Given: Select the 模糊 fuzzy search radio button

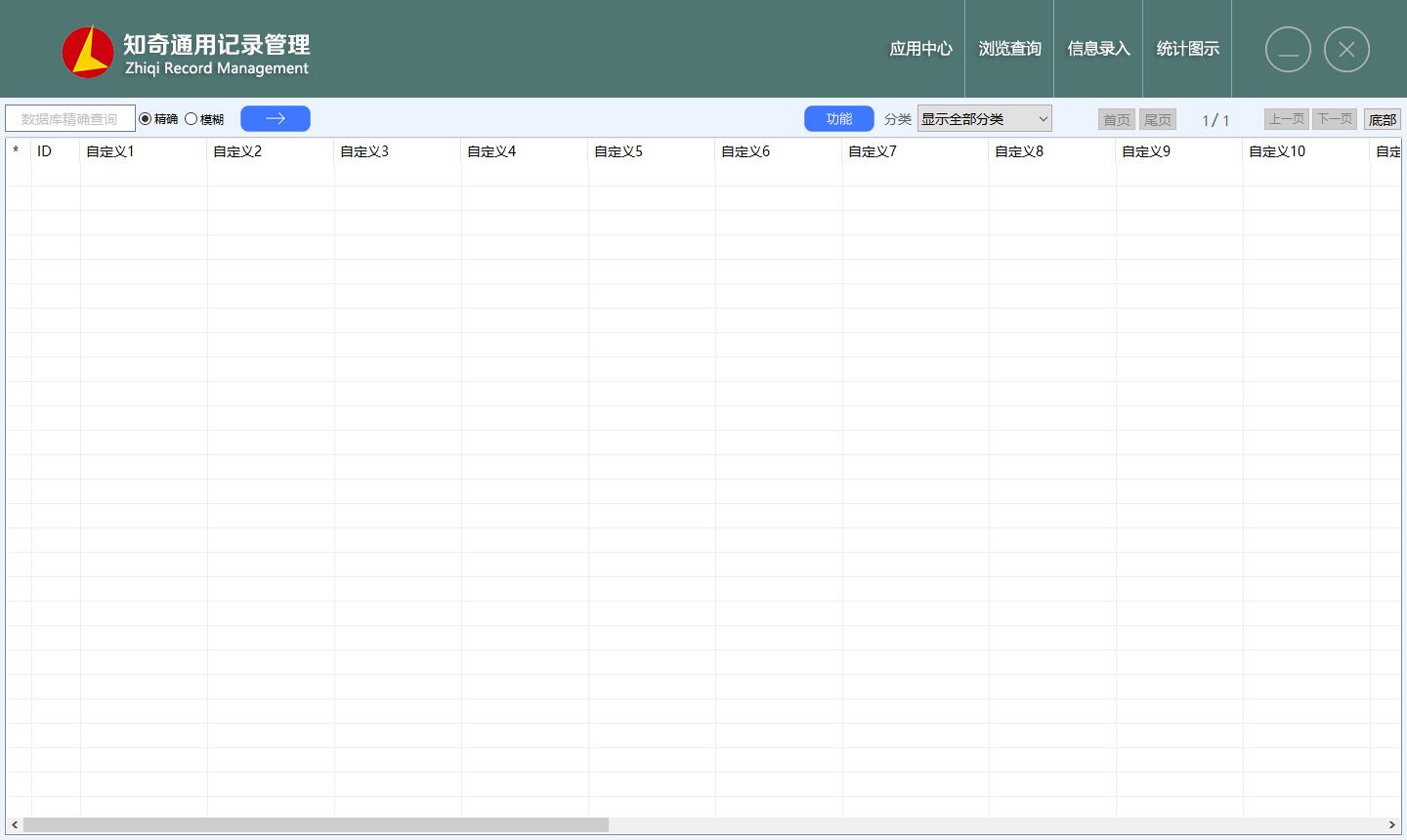Looking at the screenshot, I should click(x=192, y=119).
